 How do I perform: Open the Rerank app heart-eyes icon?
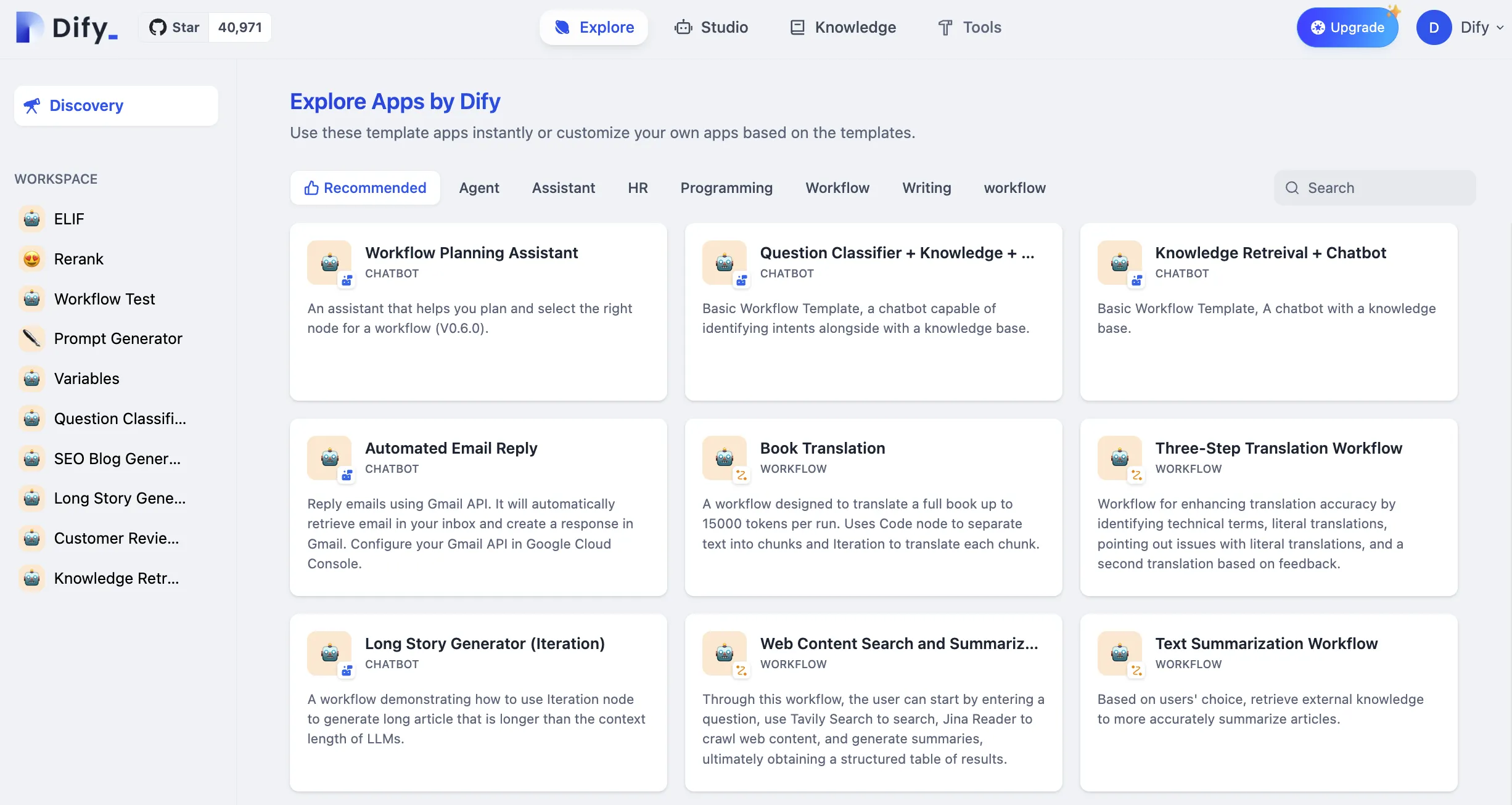click(31, 259)
